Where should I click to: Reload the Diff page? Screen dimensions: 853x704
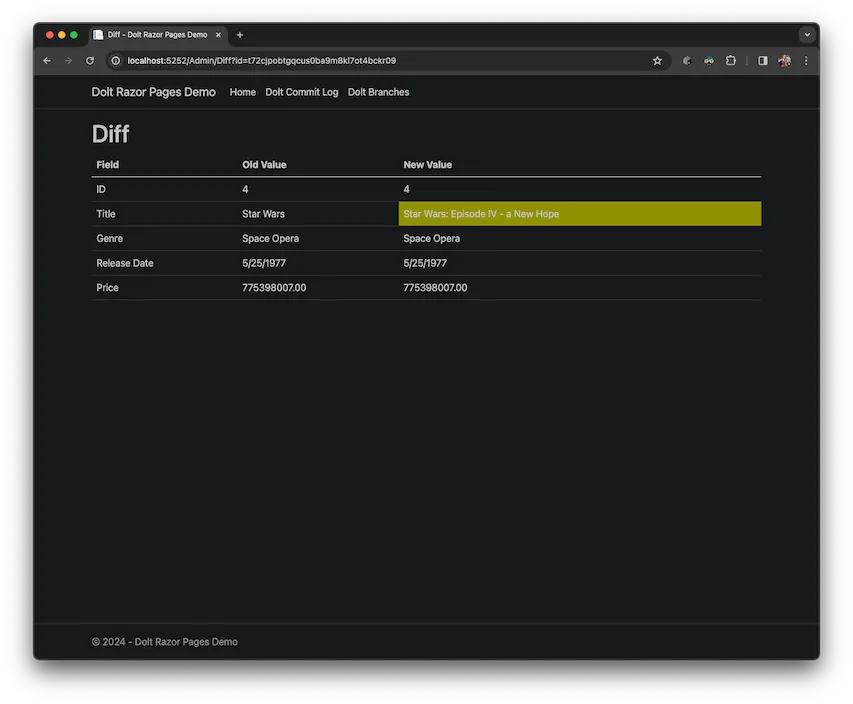click(90, 60)
